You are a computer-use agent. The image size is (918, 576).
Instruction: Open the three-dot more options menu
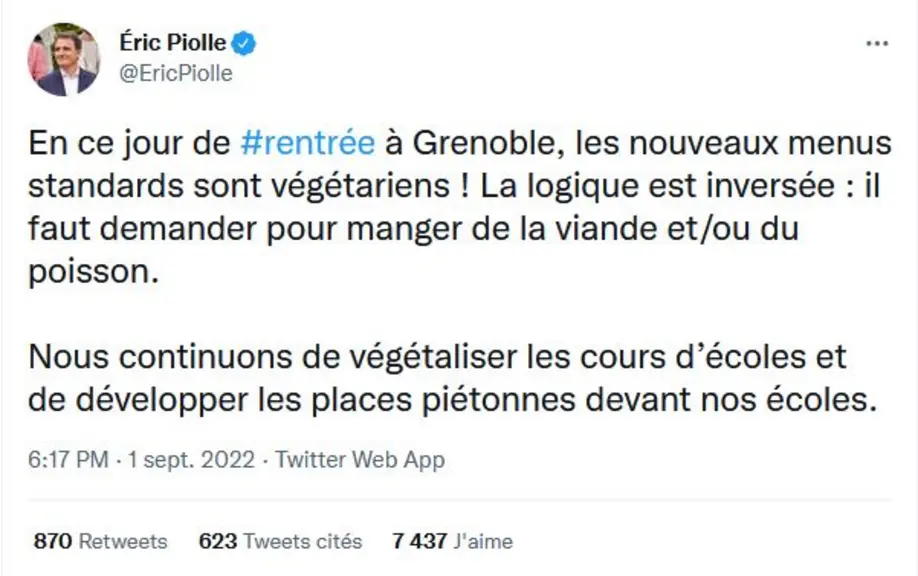(876, 44)
